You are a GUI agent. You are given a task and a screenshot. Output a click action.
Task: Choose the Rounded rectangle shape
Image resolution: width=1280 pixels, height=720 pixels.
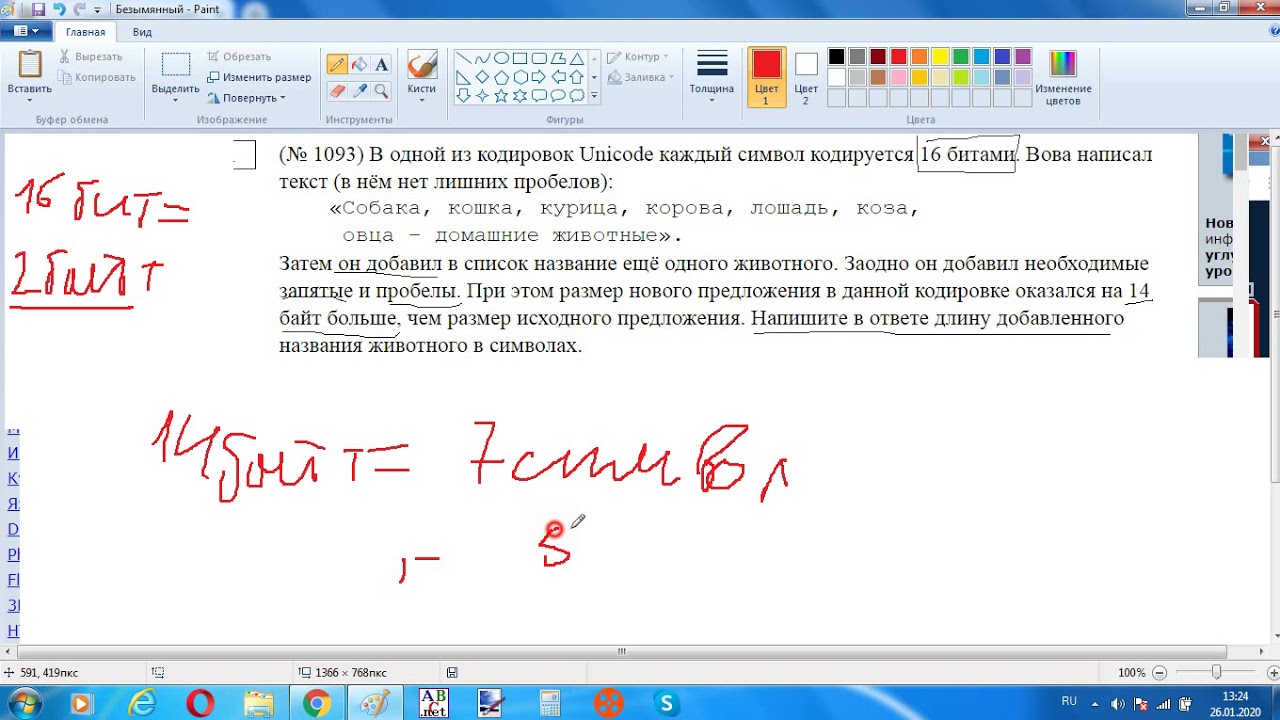coord(540,58)
